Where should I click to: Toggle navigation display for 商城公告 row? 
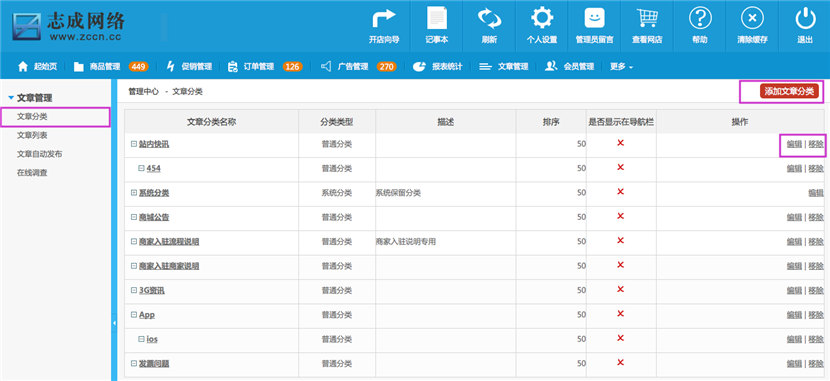coord(620,216)
